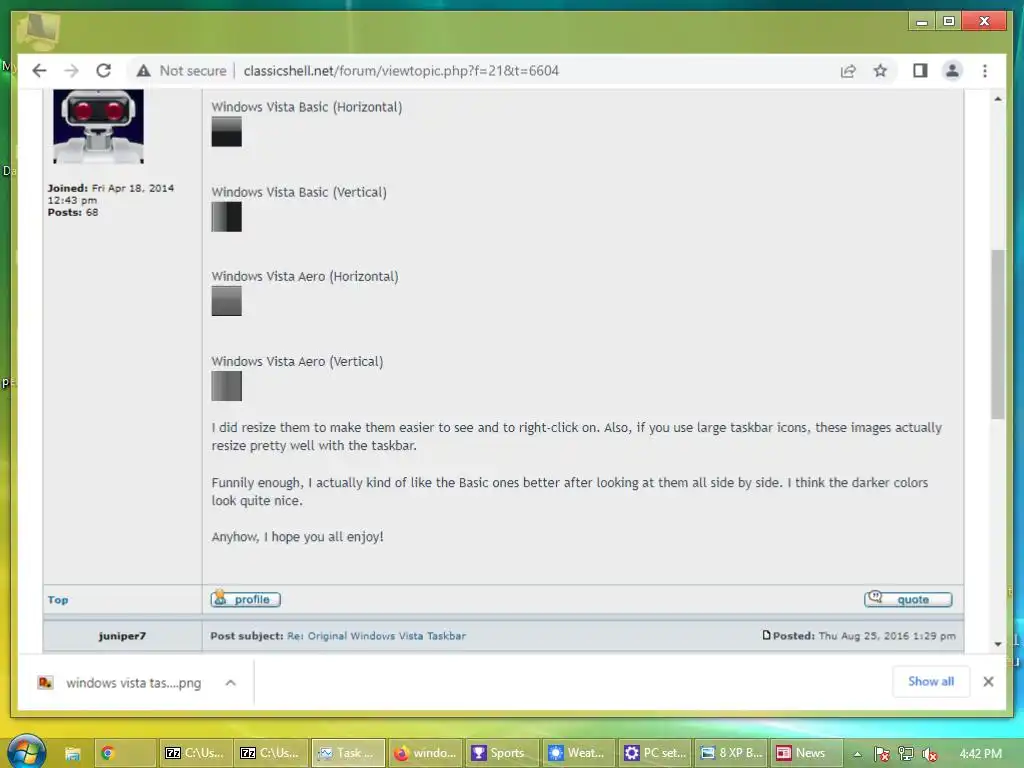The image size is (1024, 768).
Task: Click the Windows Vista Basic (Horizontal) image
Action: [x=227, y=131]
